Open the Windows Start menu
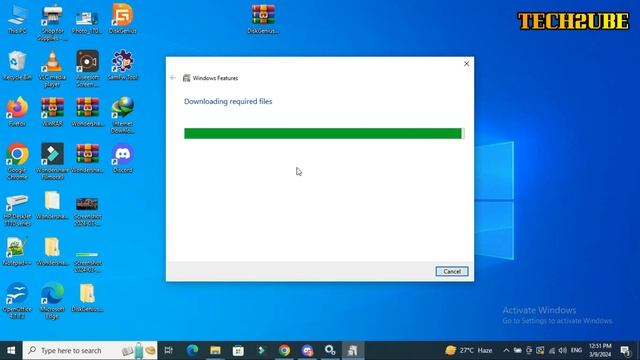Image resolution: width=640 pixels, height=360 pixels. click(x=11, y=350)
